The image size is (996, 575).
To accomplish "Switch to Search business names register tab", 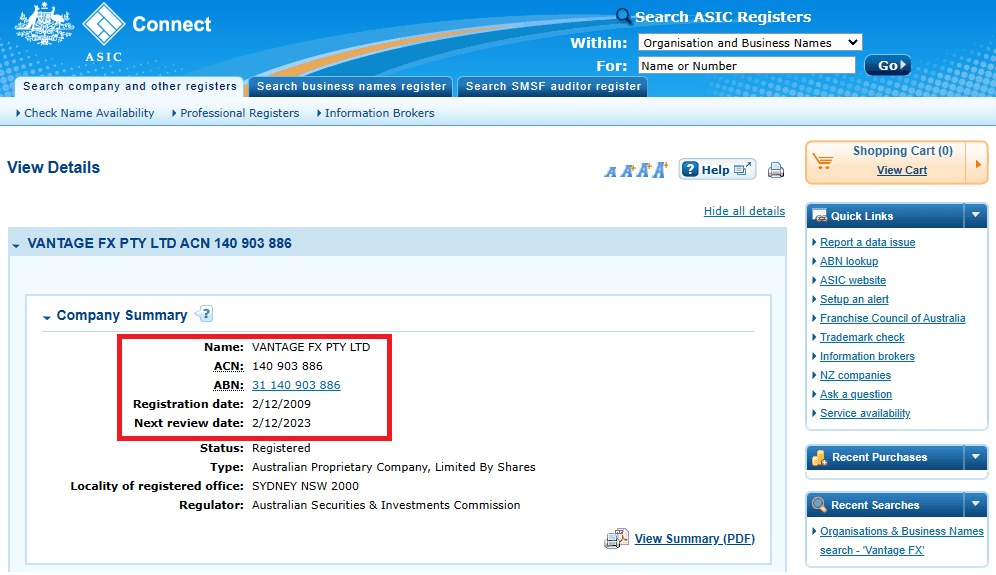I will 351,86.
